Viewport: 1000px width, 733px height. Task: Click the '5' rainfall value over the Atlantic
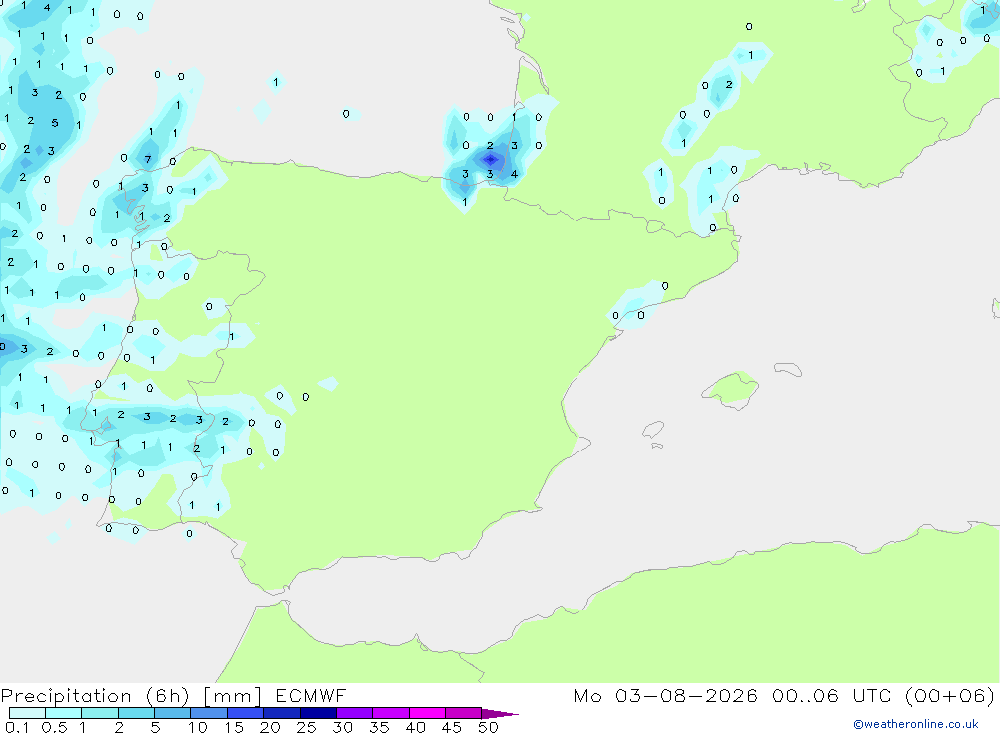[55, 122]
